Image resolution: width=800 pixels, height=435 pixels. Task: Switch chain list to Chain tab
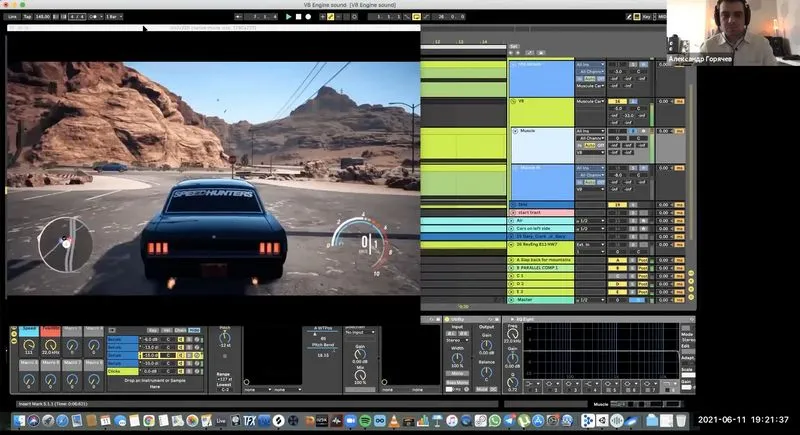181,330
